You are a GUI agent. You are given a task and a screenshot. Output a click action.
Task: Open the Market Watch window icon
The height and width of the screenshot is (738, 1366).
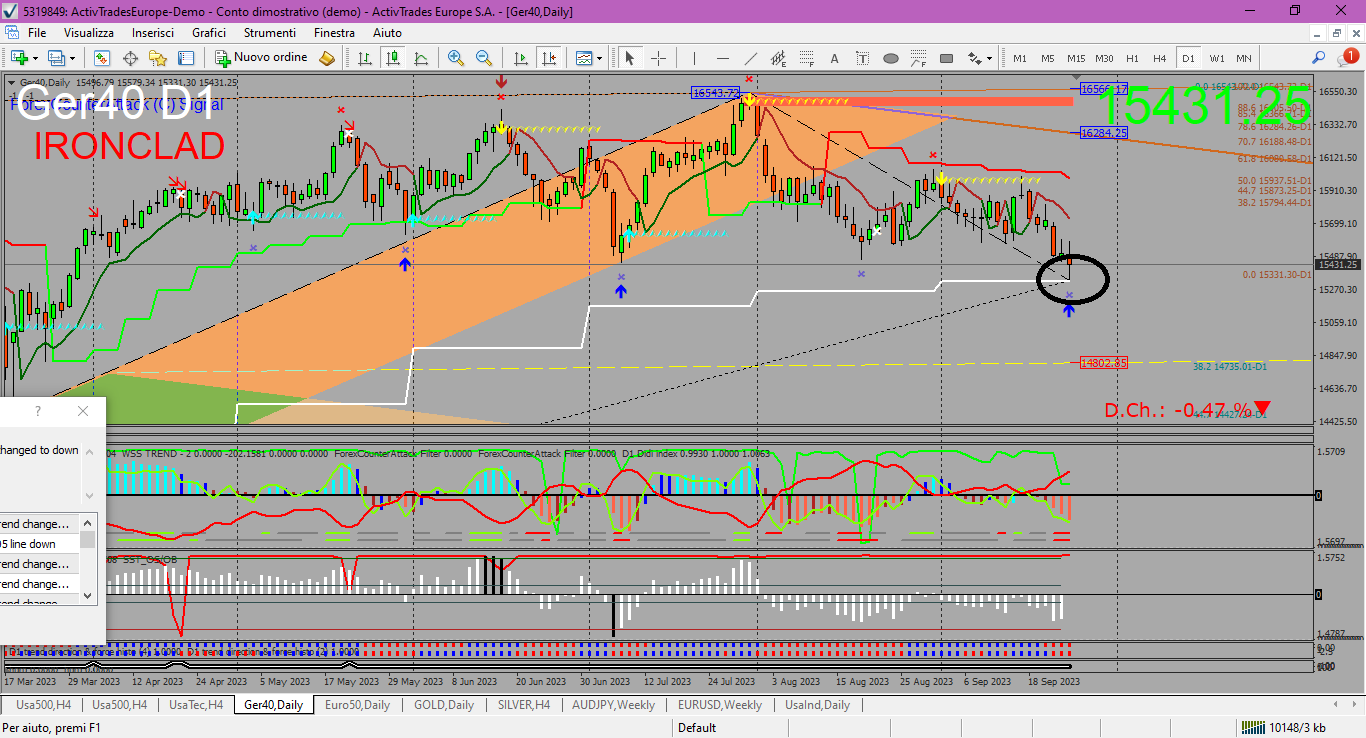(102, 58)
